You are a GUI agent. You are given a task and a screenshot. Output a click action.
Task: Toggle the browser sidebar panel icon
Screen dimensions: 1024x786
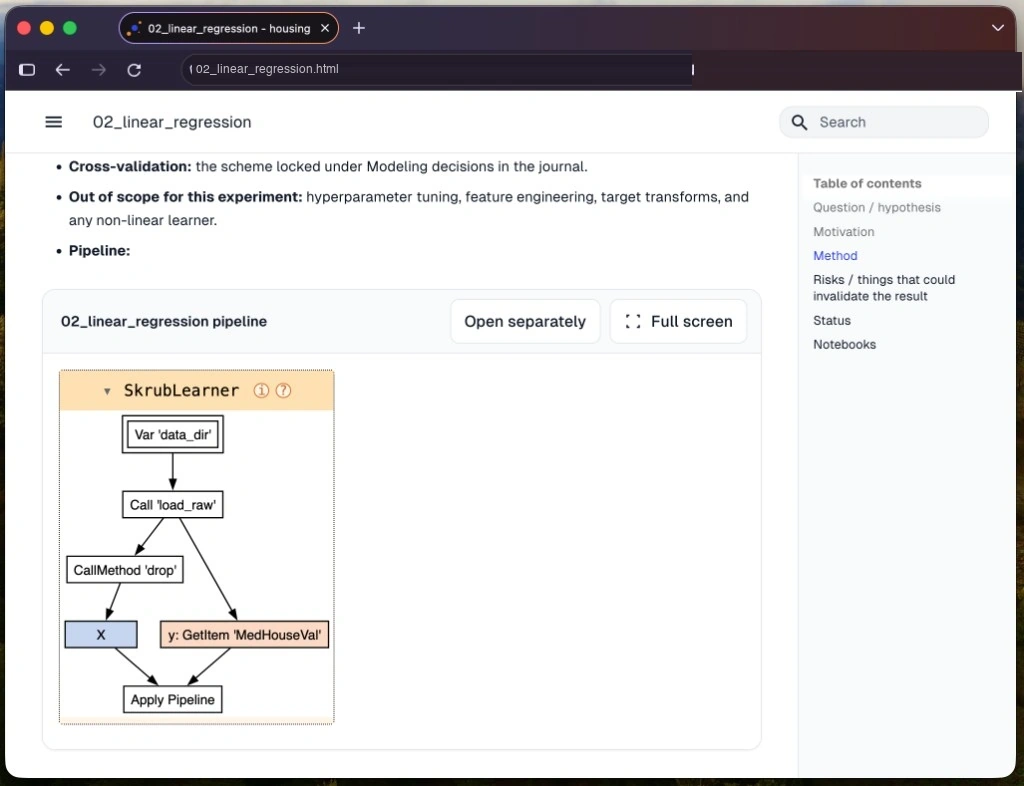[x=27, y=69]
